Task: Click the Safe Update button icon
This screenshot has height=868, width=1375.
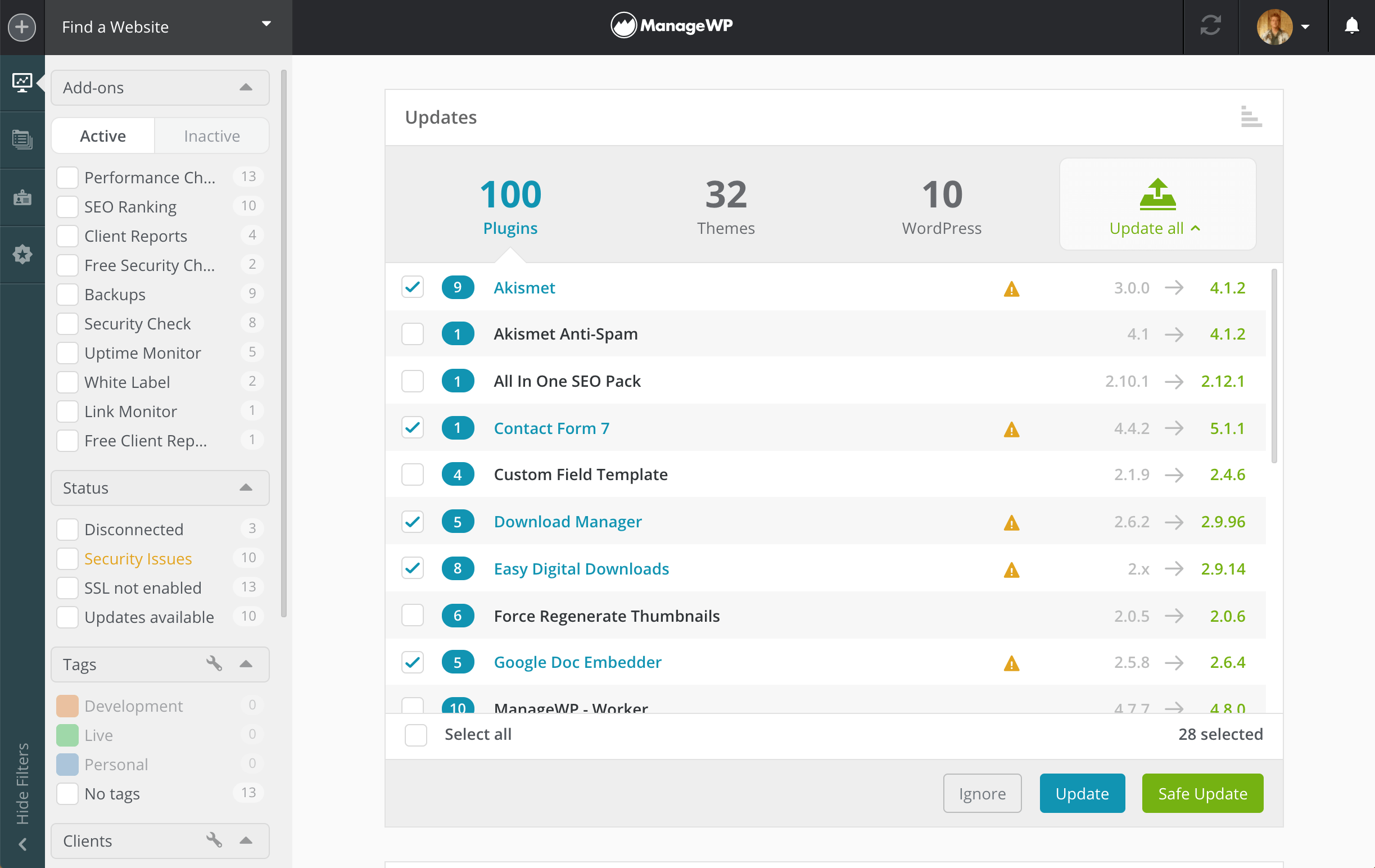Action: (x=1201, y=793)
